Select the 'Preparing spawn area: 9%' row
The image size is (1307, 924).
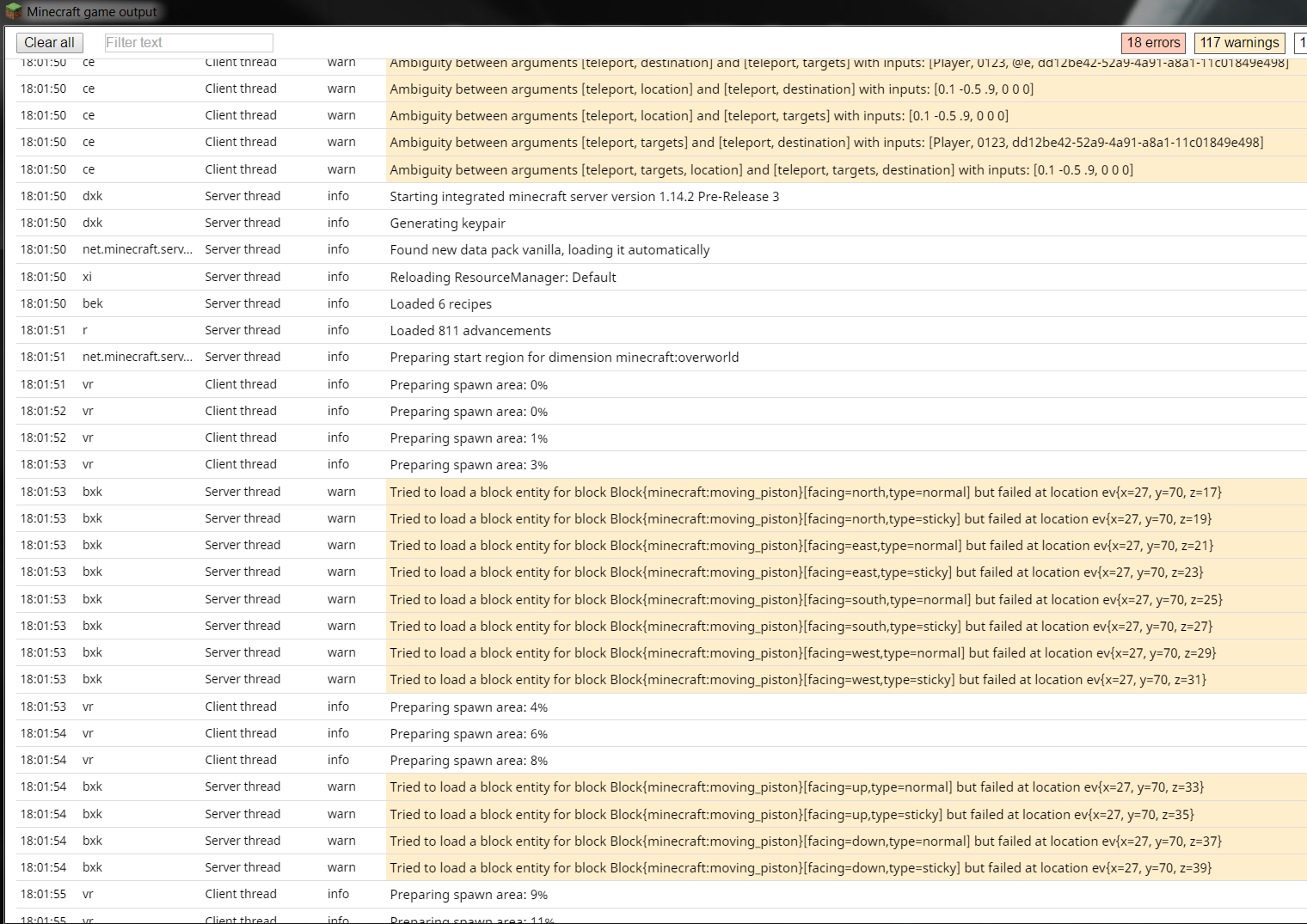[x=469, y=895]
